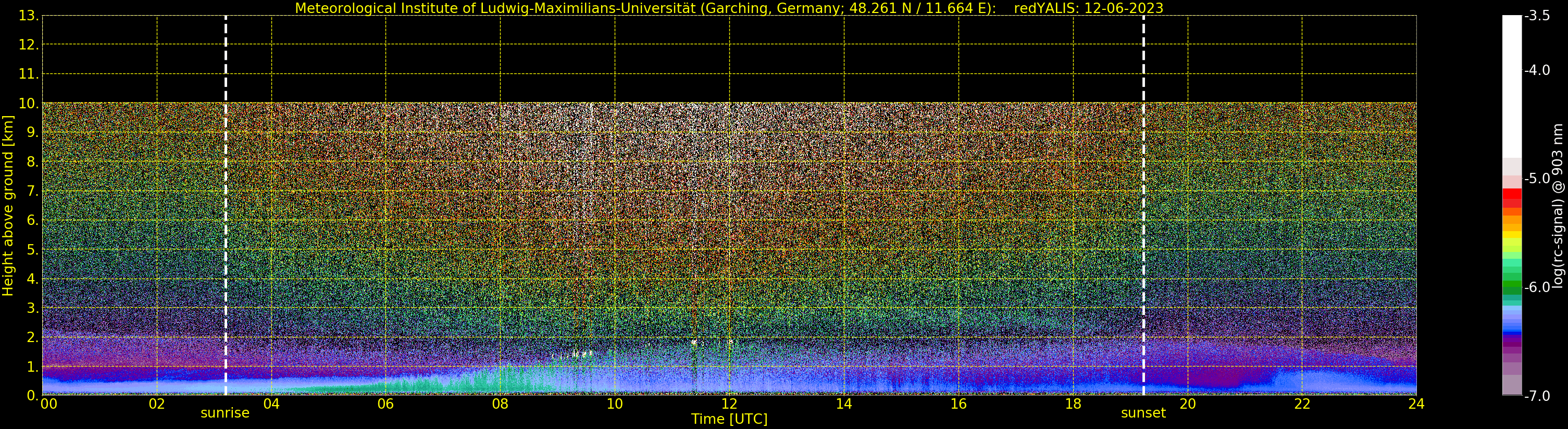Click the '22' time axis tick label
1568x429 pixels.
[1302, 404]
